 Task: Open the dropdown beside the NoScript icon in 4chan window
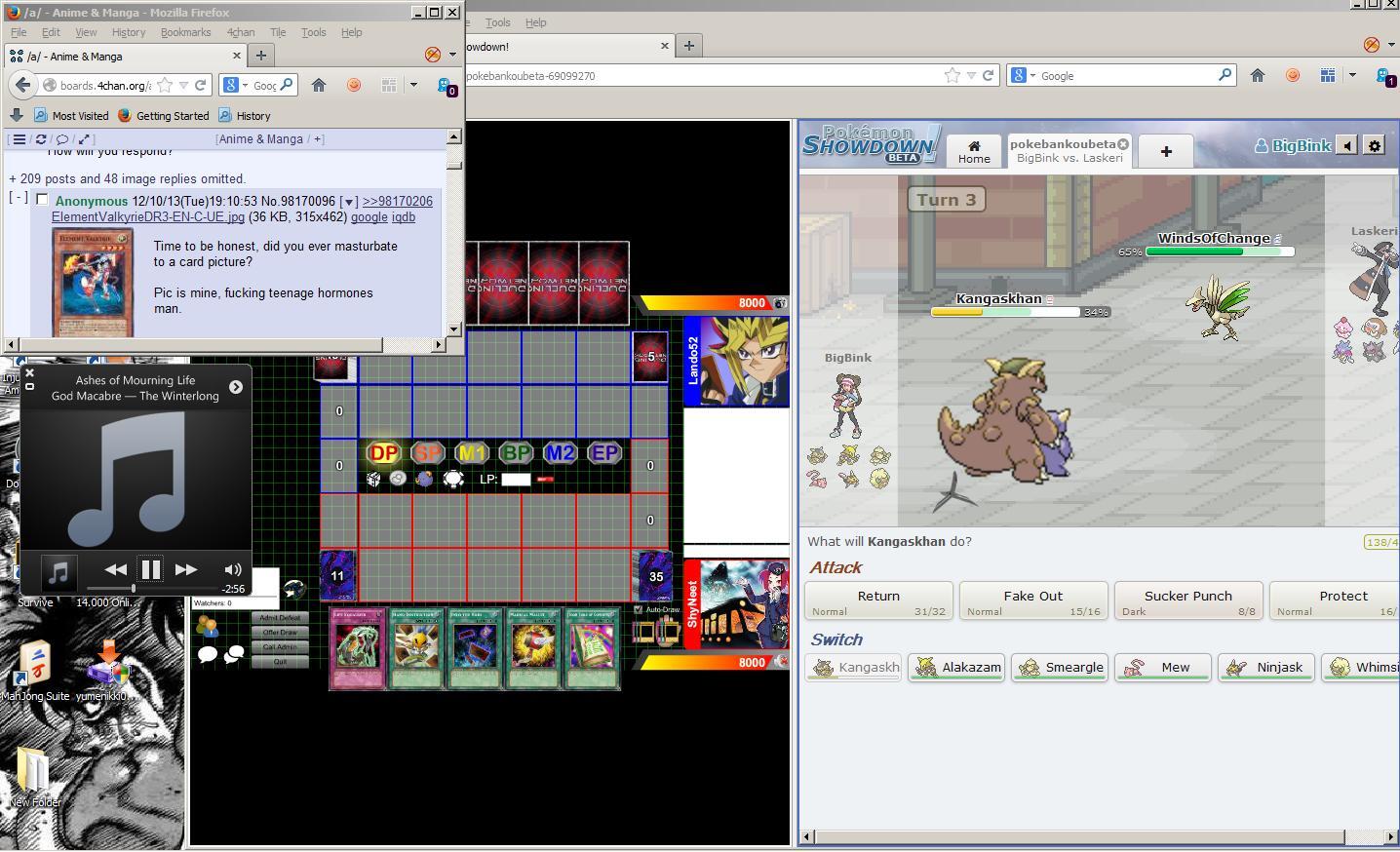click(452, 55)
